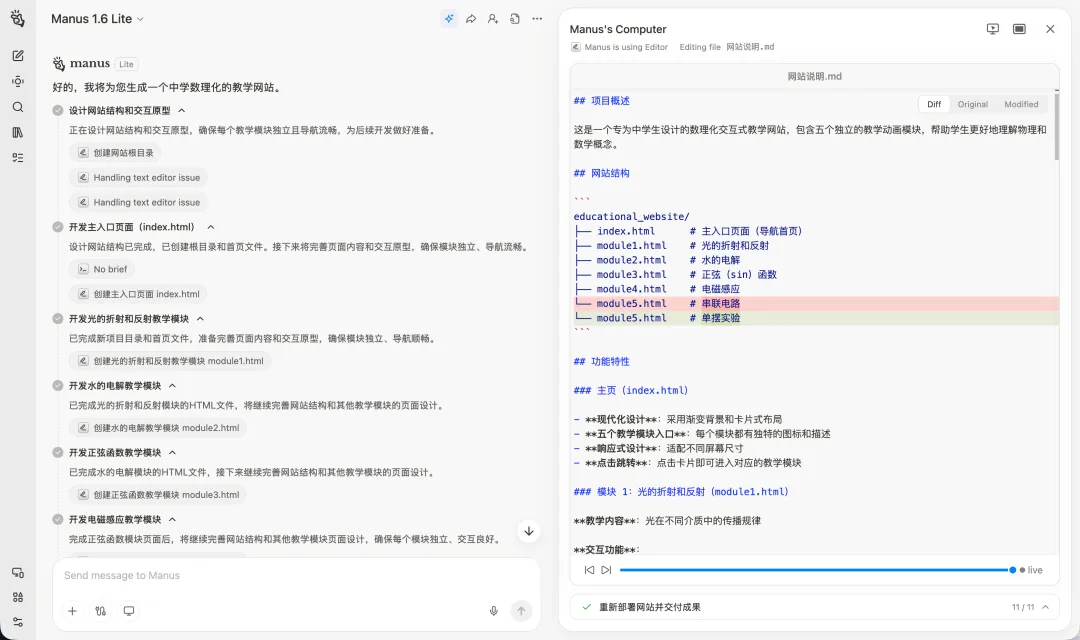The height and width of the screenshot is (640, 1080).
Task: Open the 创建主入口页面 index.html chip
Action: pyautogui.click(x=138, y=293)
